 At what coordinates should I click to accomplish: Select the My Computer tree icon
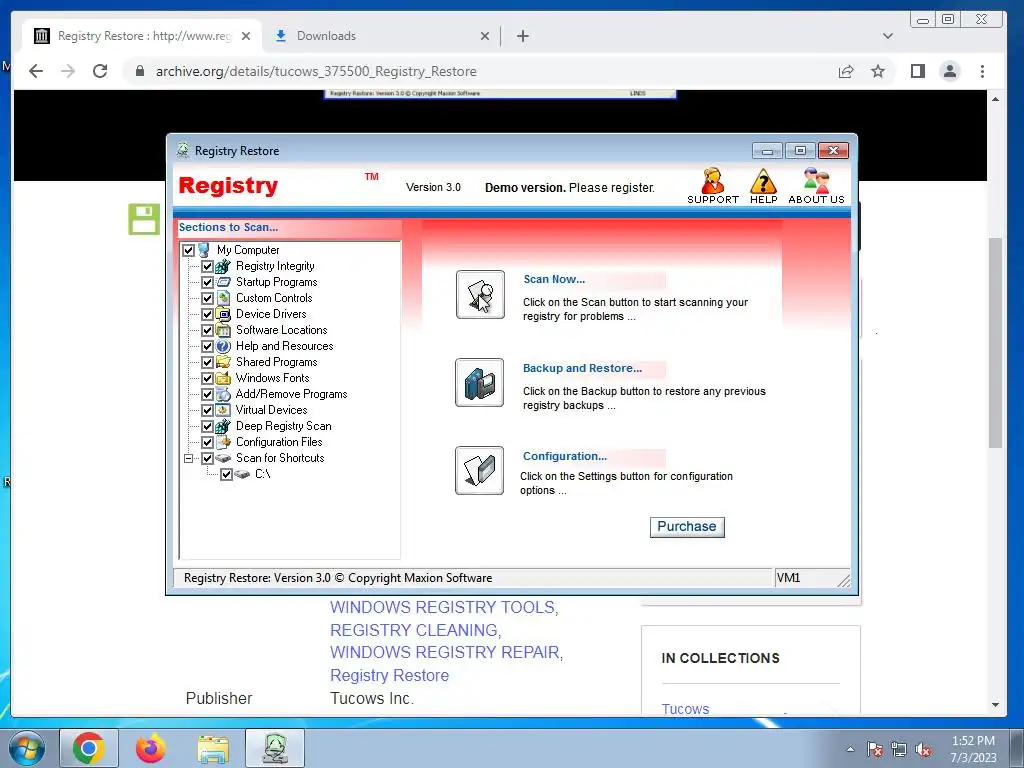pyautogui.click(x=204, y=250)
